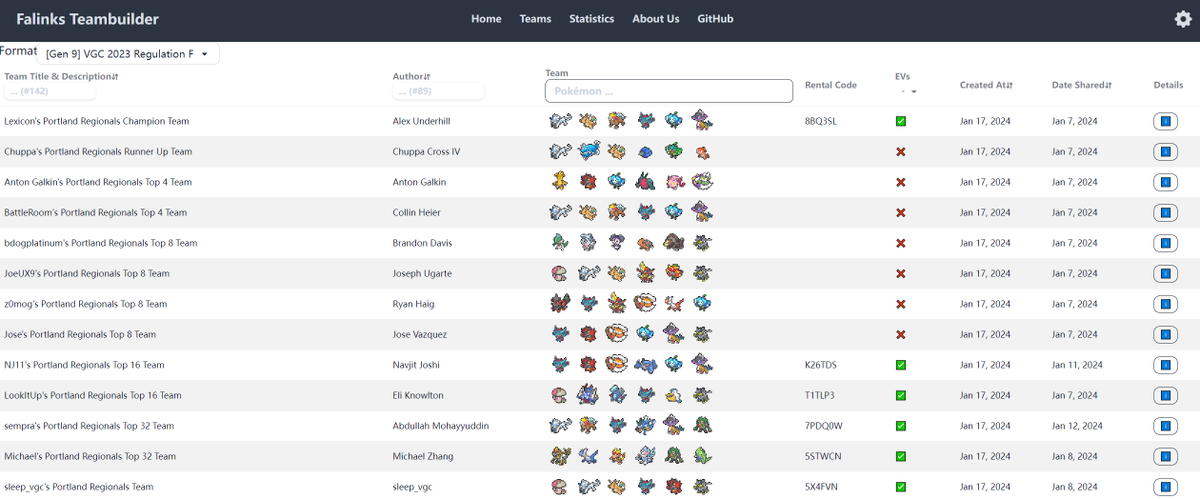This screenshot has width=1200, height=499.
Task: Click green EVs checkmark in Lexicon's row
Action: (x=901, y=121)
